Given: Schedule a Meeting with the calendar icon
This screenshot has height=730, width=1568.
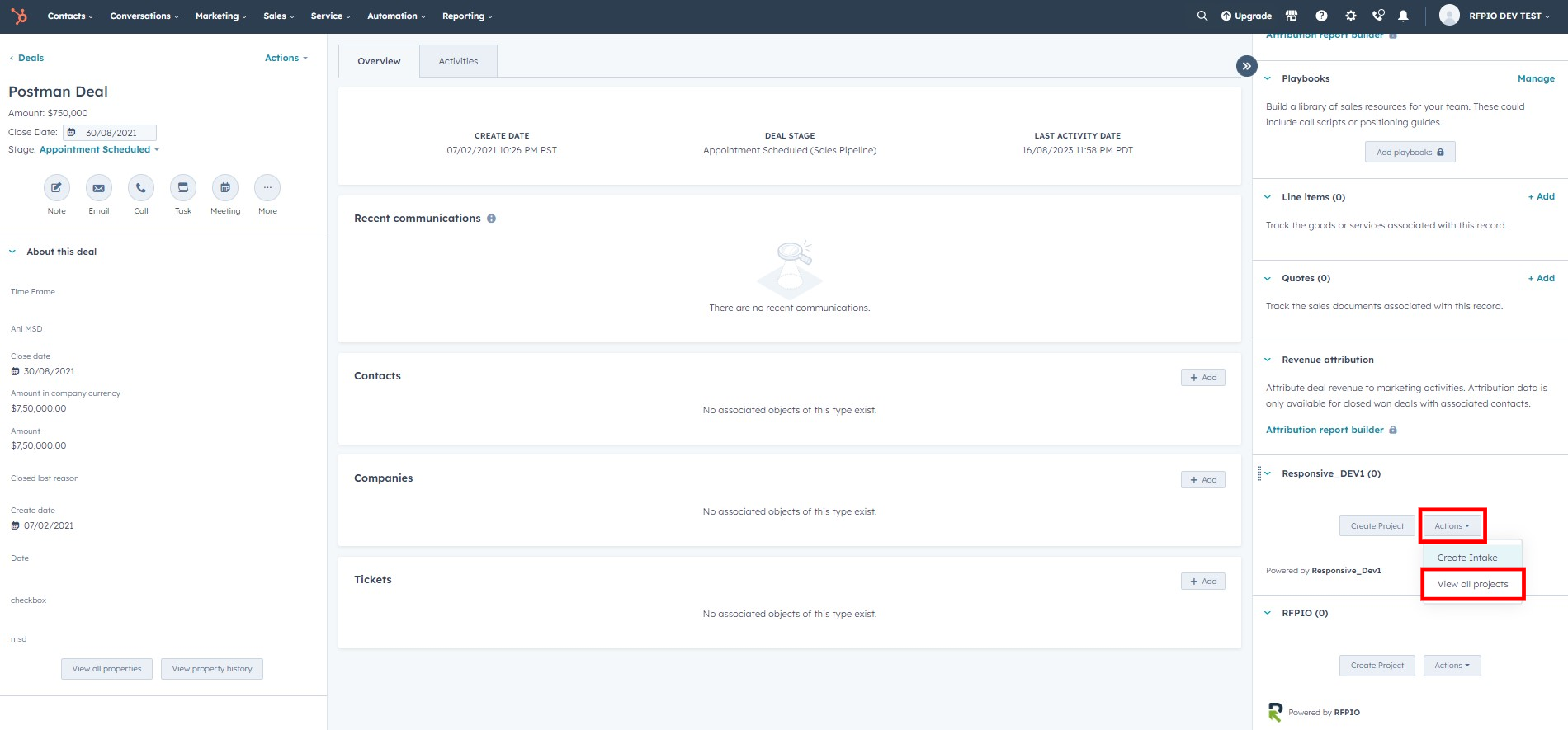Looking at the screenshot, I should click(225, 188).
